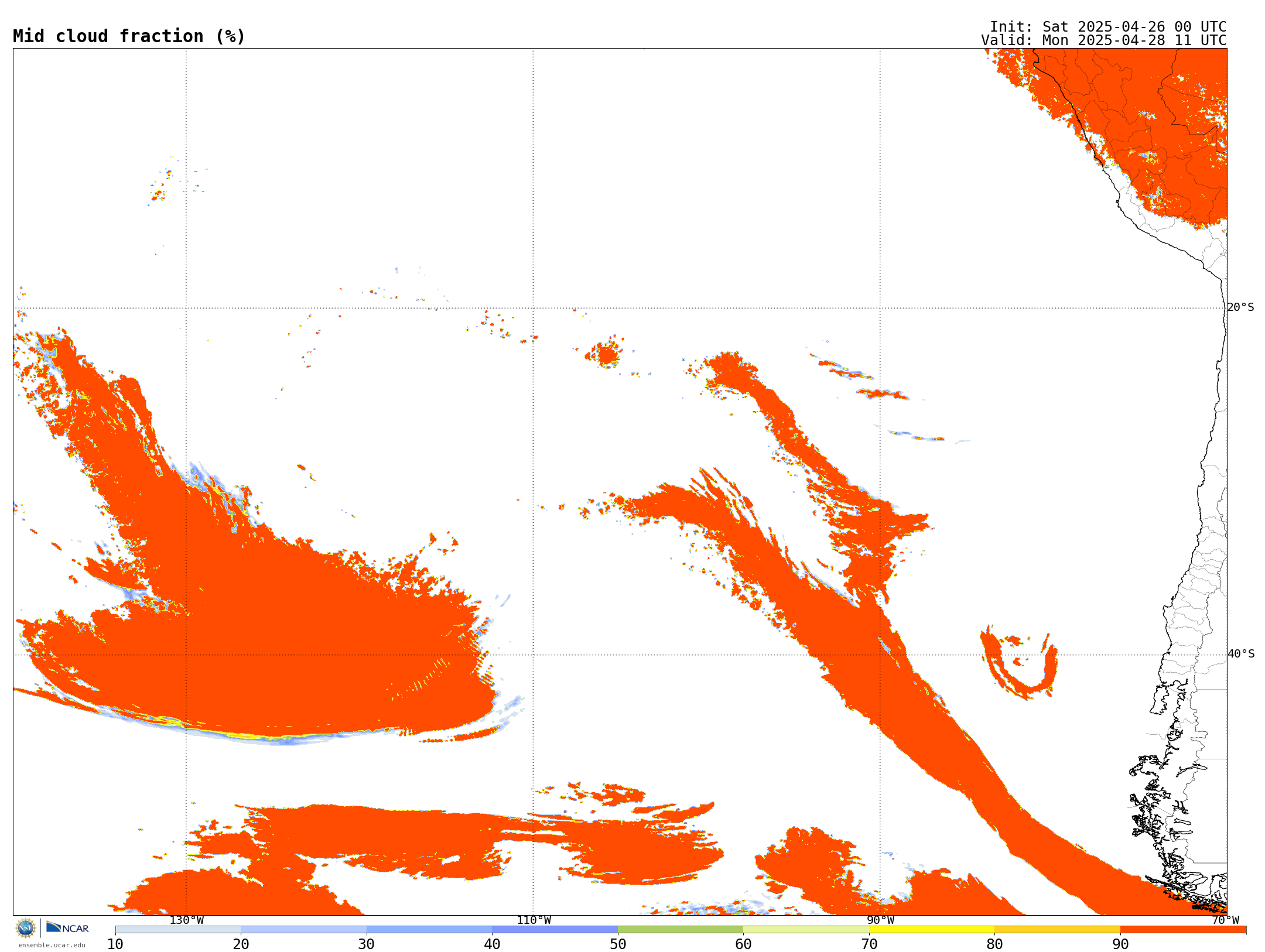
Task: Click the colorbar tick label 60
Action: 743,944
